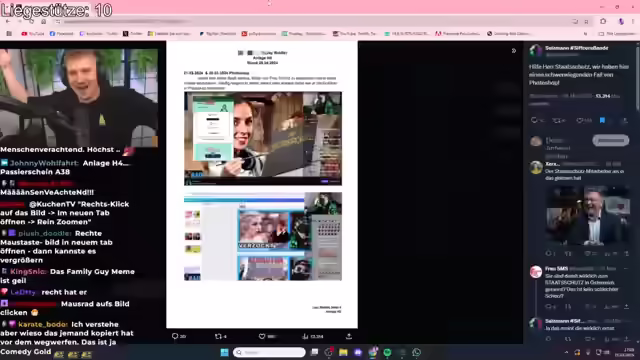Open the browser extensions puzzle icon

click(603, 21)
